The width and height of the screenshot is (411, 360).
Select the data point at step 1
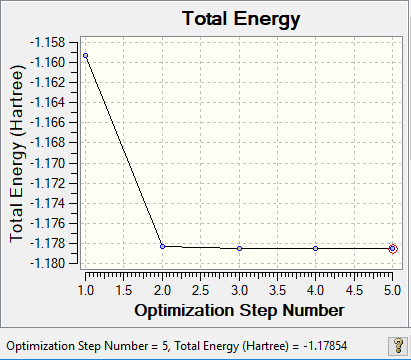tap(86, 56)
